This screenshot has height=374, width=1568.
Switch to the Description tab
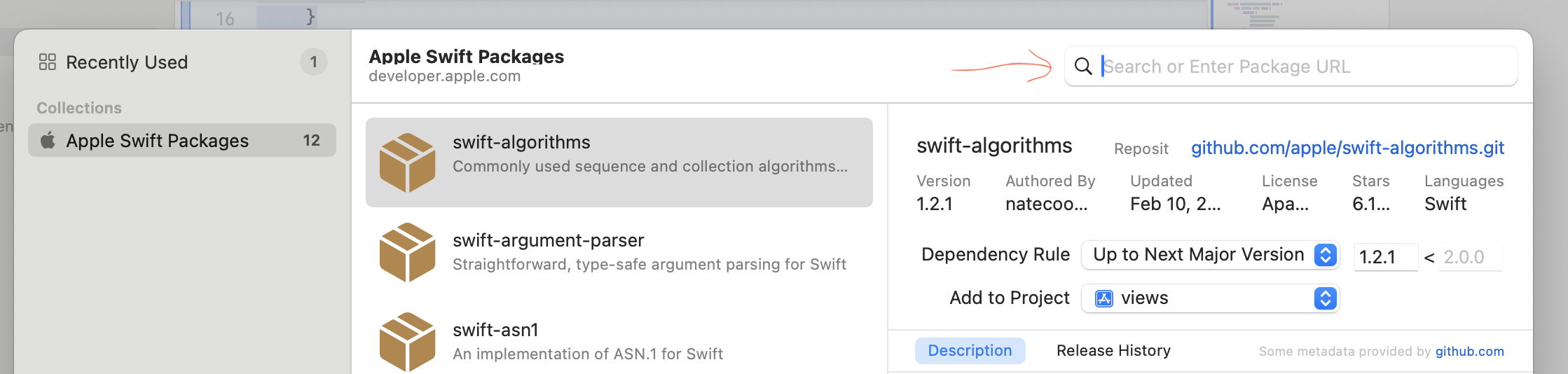tap(970, 351)
